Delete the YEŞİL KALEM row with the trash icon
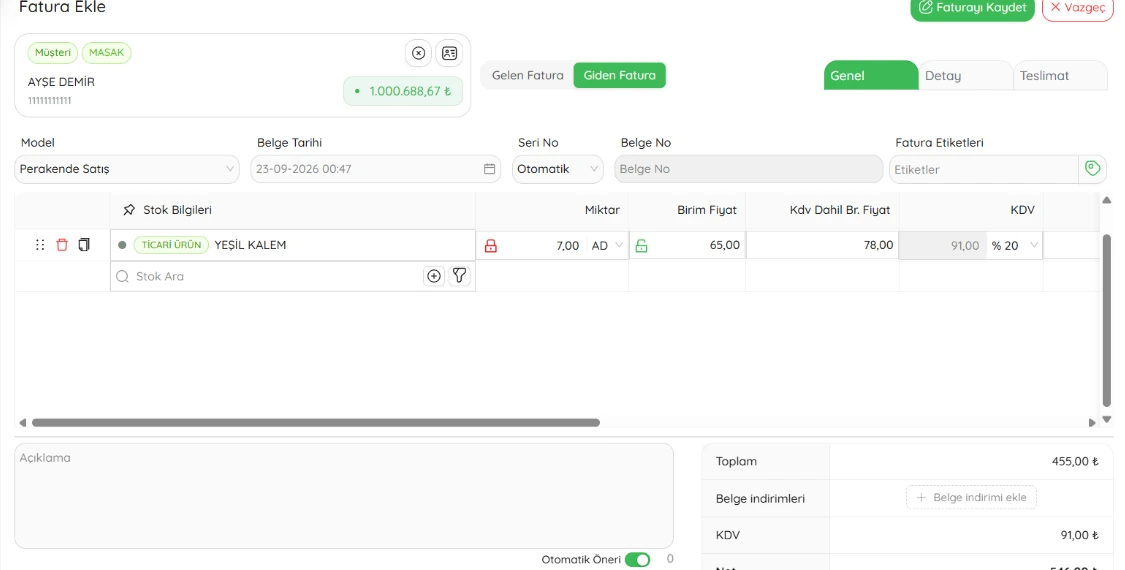 pos(62,245)
